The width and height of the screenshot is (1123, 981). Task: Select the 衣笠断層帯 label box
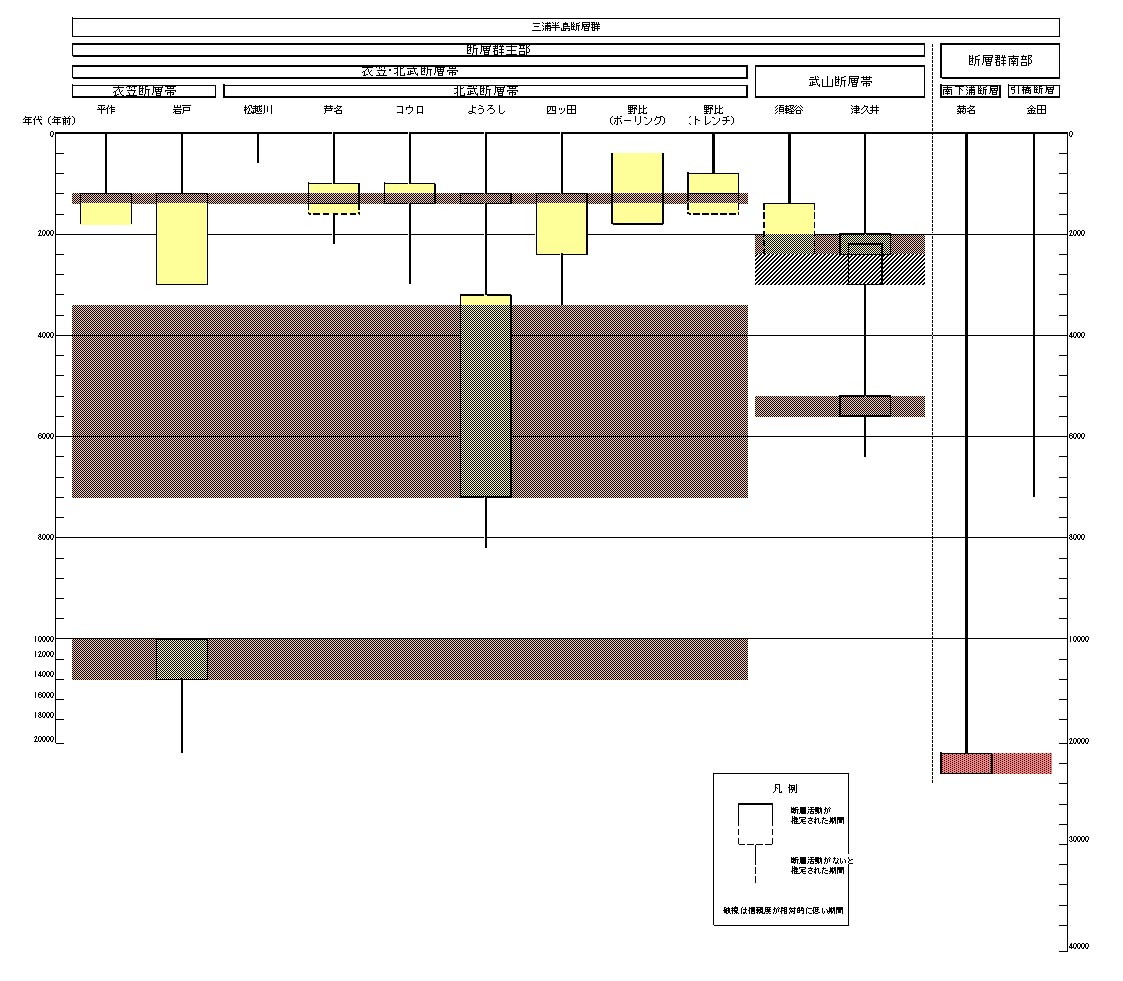point(143,91)
